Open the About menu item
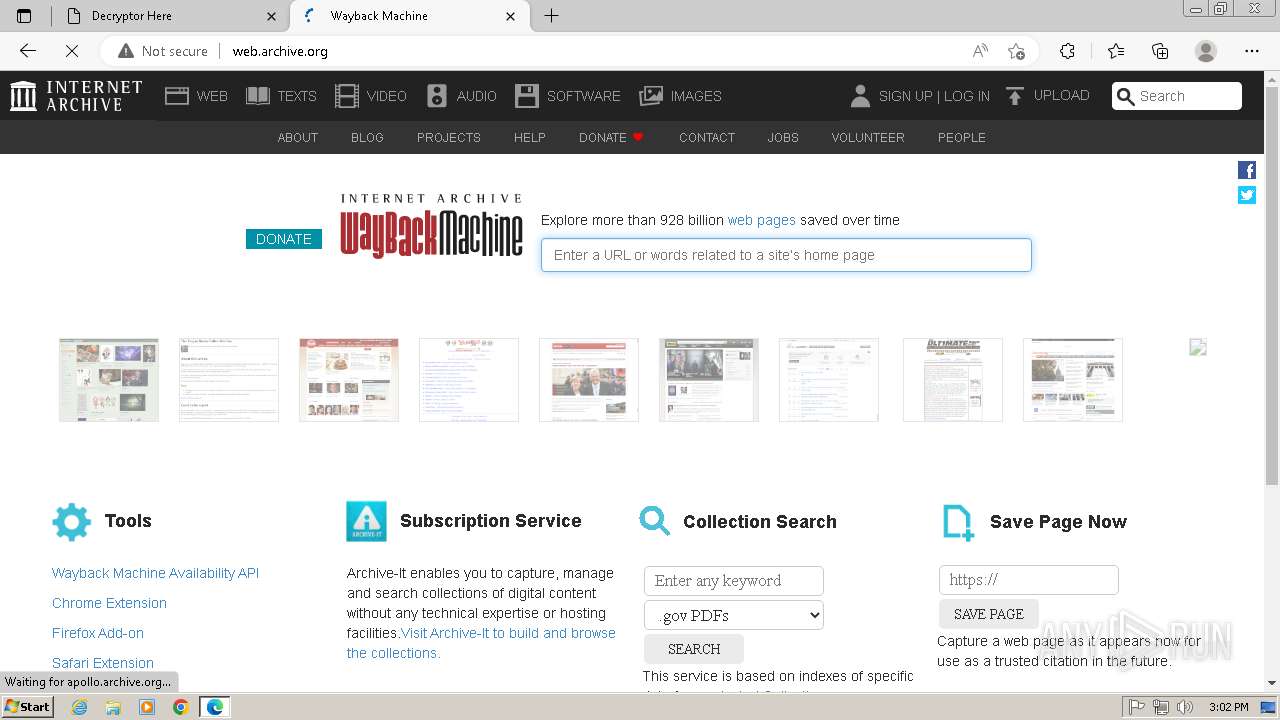 pyautogui.click(x=298, y=138)
